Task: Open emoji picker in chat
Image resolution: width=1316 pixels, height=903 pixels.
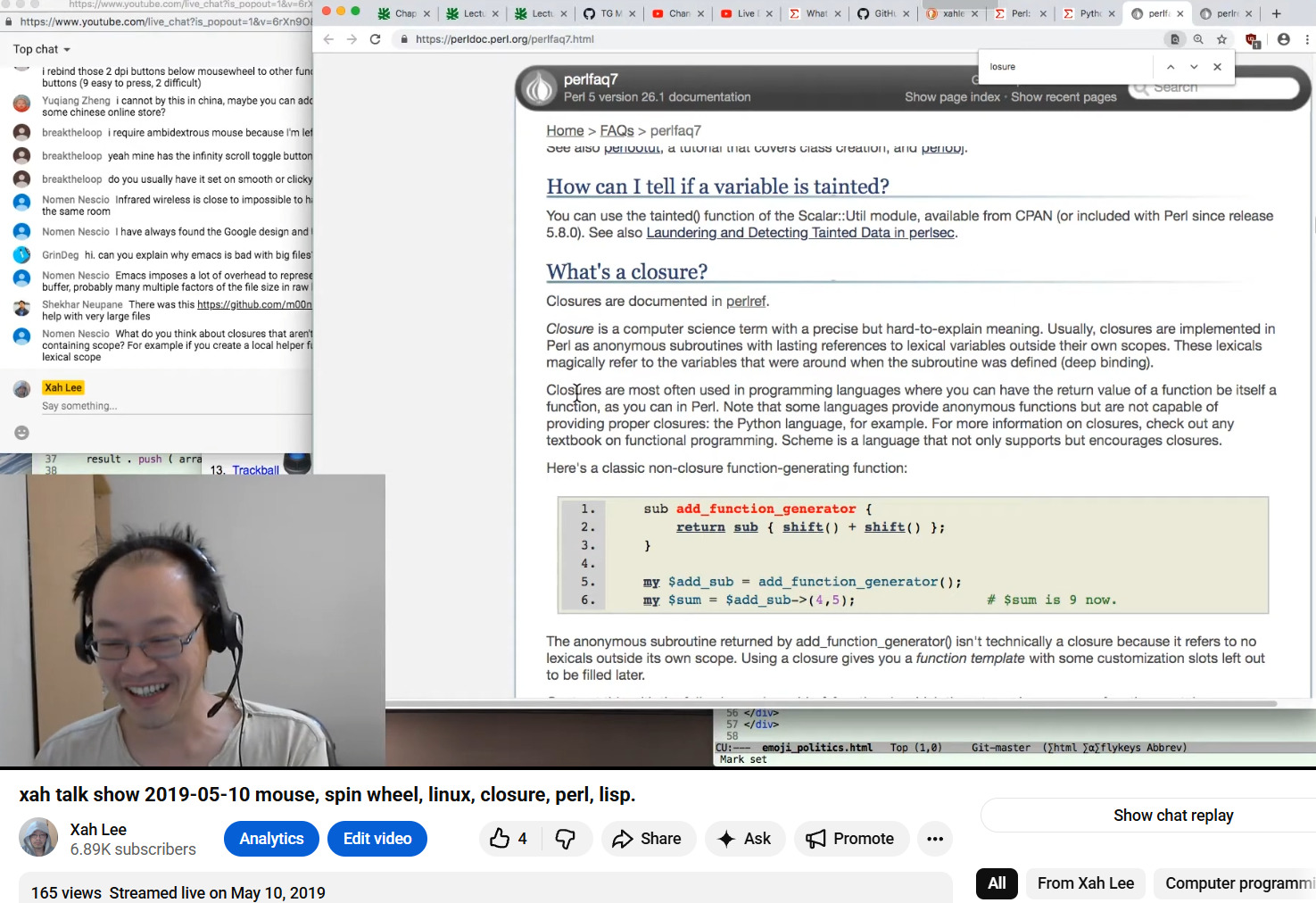Action: [x=22, y=433]
